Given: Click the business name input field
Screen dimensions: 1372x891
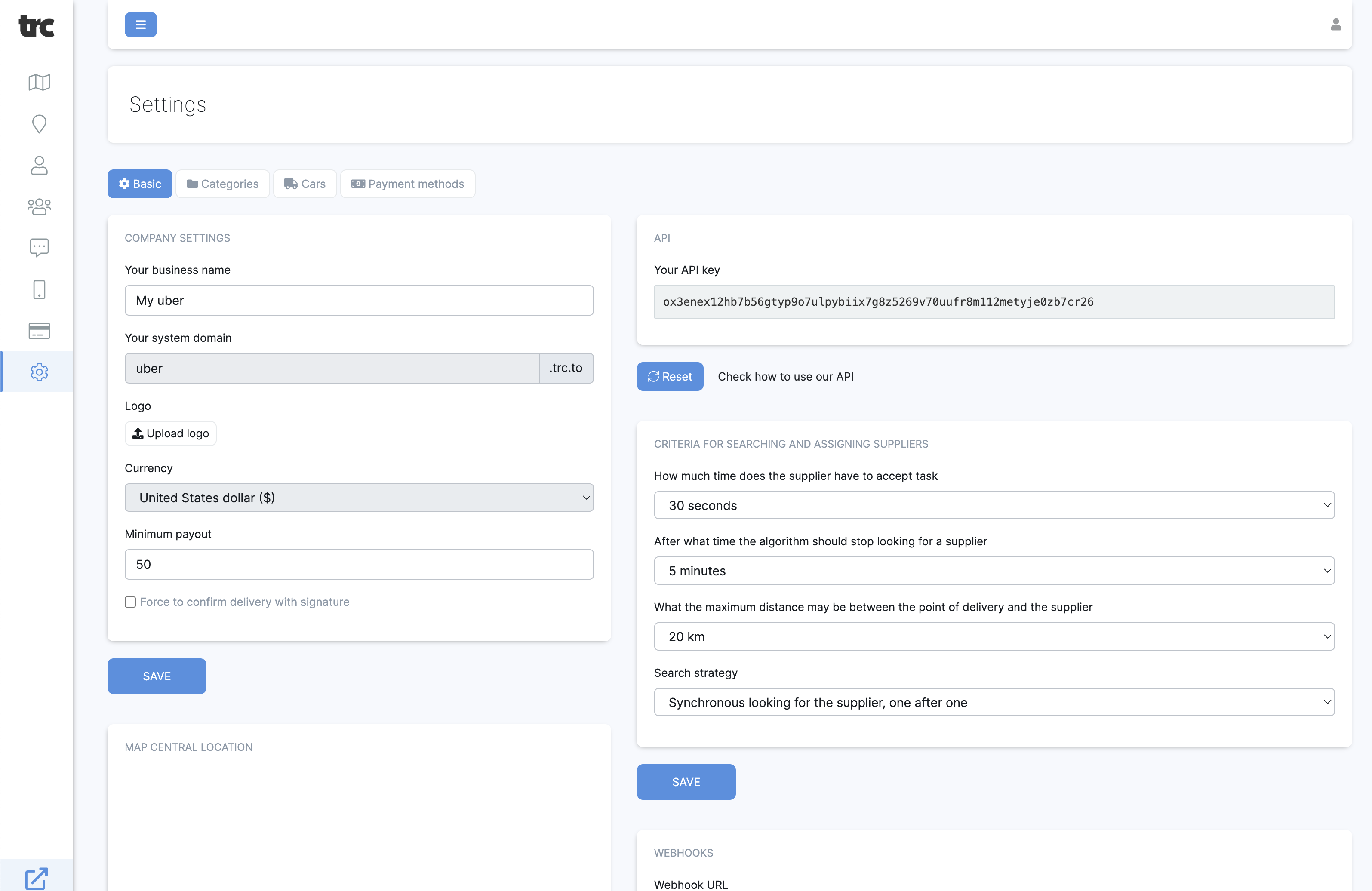Looking at the screenshot, I should 359,300.
